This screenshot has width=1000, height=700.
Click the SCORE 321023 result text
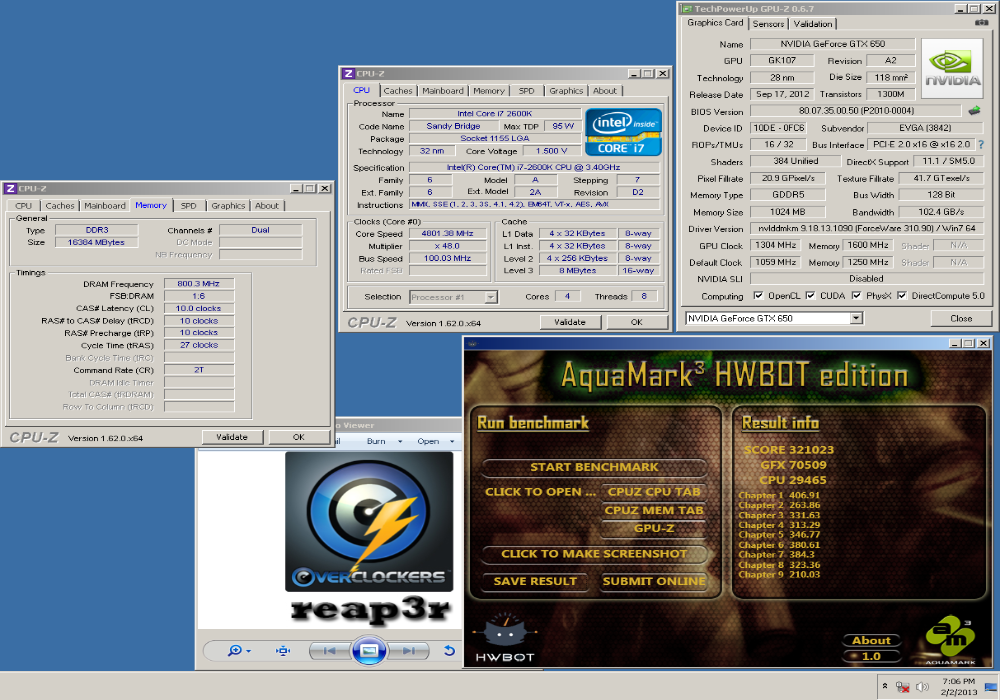(789, 449)
